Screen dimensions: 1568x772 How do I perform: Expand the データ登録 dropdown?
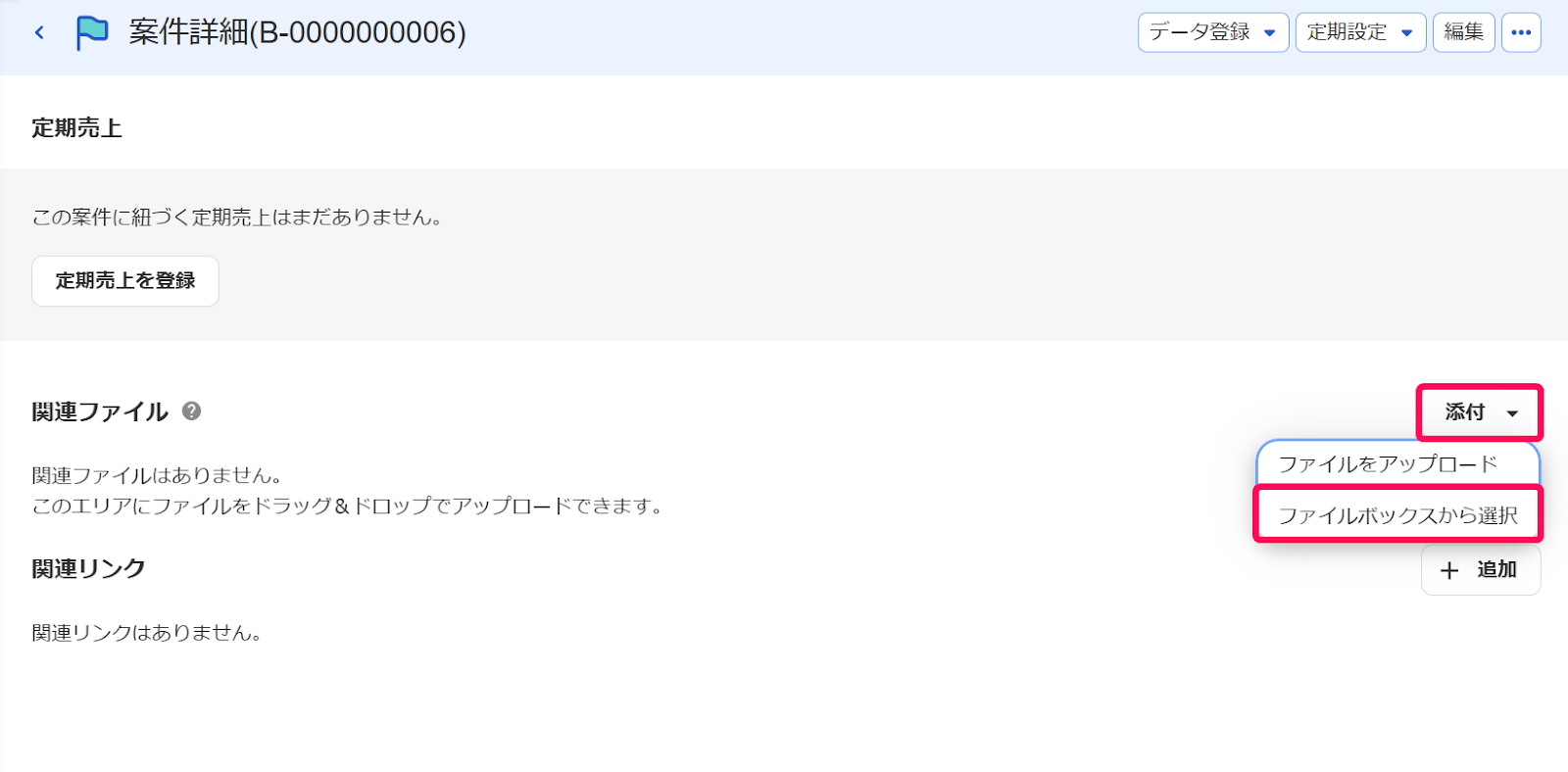(x=1213, y=32)
